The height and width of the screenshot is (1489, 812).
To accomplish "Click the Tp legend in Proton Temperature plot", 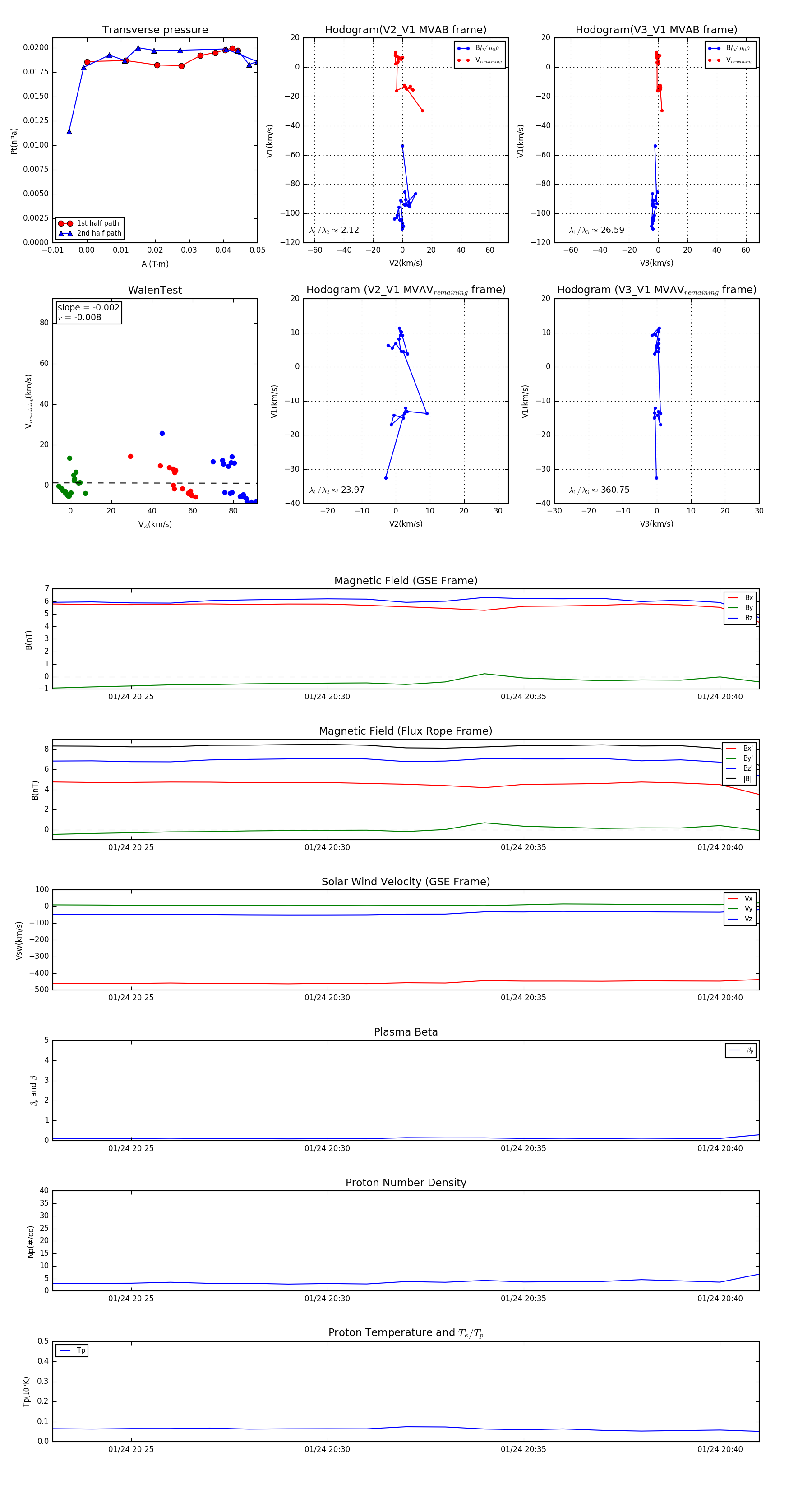I will (72, 1351).
